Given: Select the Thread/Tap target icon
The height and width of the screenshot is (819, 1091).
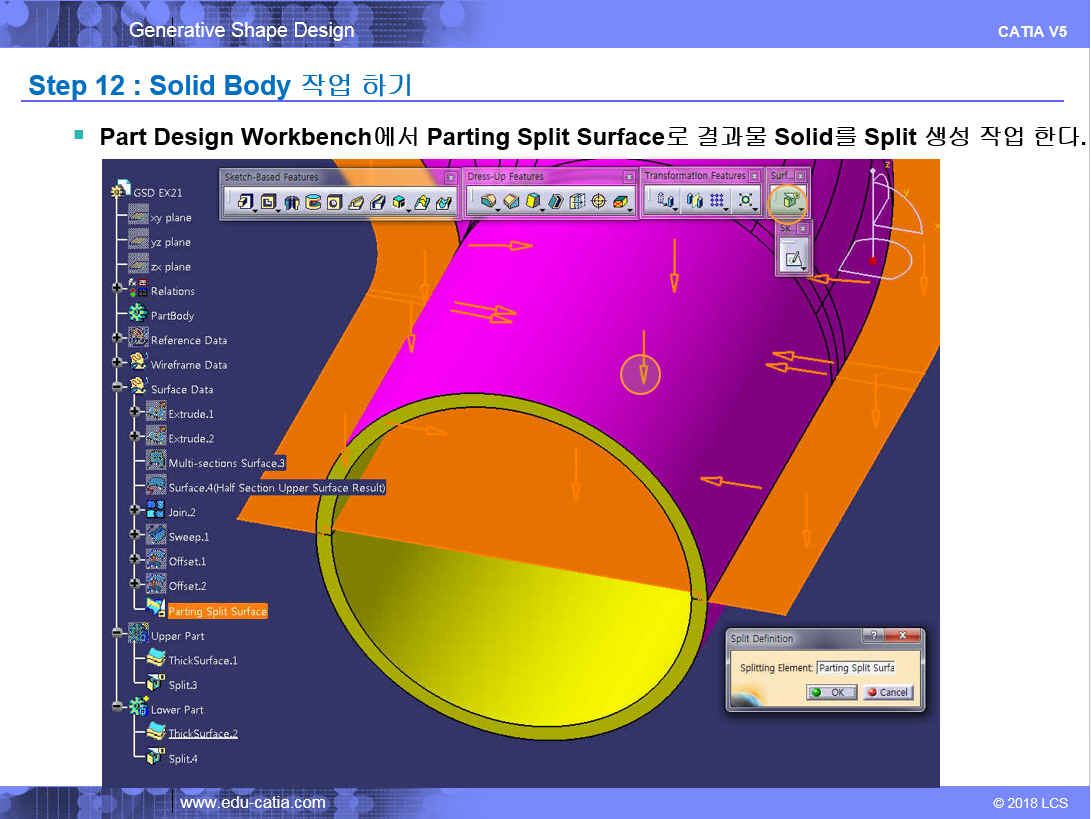Looking at the screenshot, I should 599,202.
